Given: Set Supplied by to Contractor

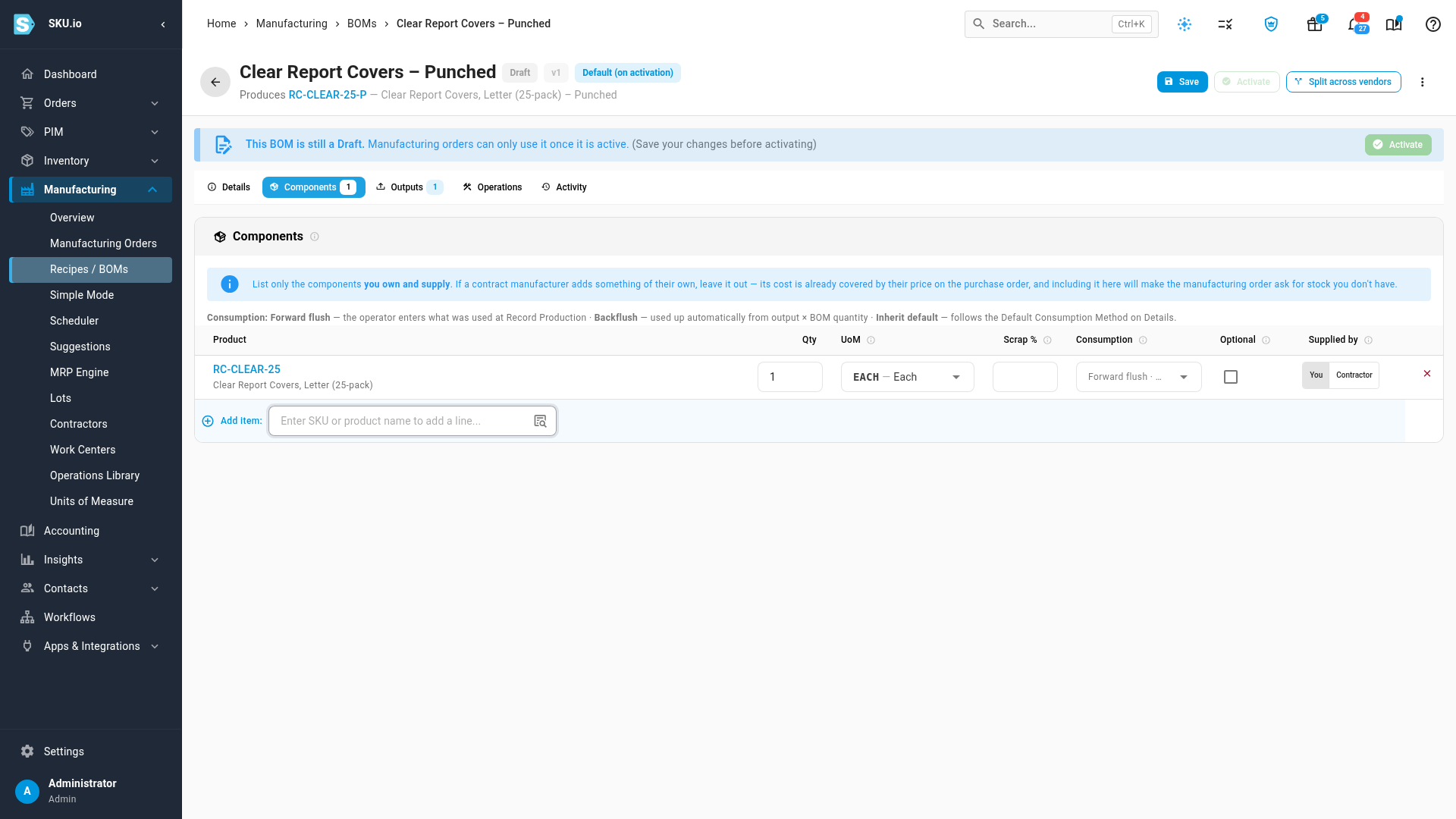Looking at the screenshot, I should pyautogui.click(x=1354, y=375).
